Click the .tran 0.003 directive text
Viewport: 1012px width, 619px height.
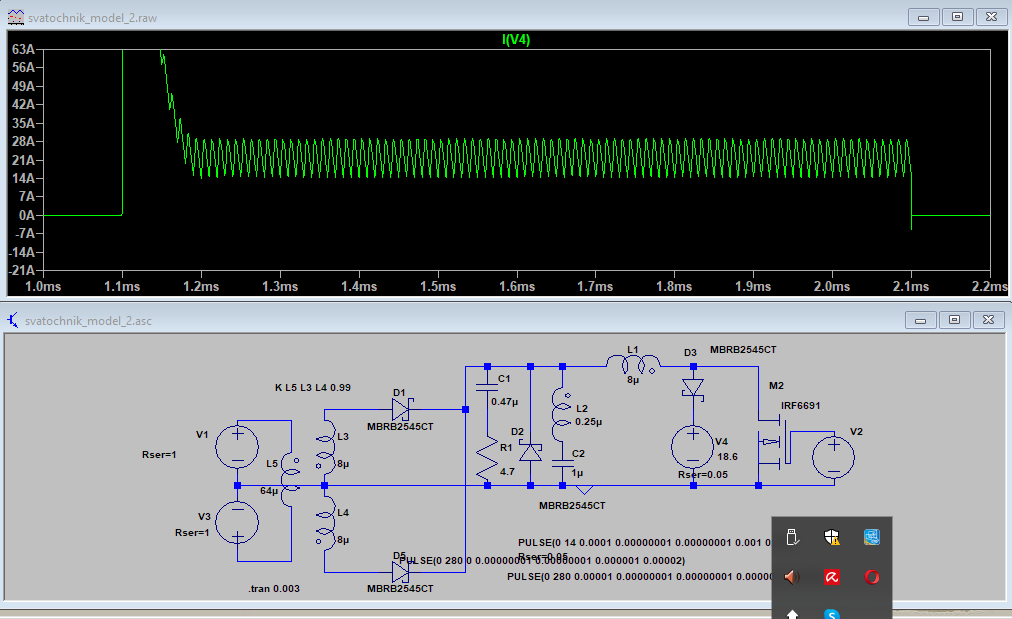pos(274,589)
